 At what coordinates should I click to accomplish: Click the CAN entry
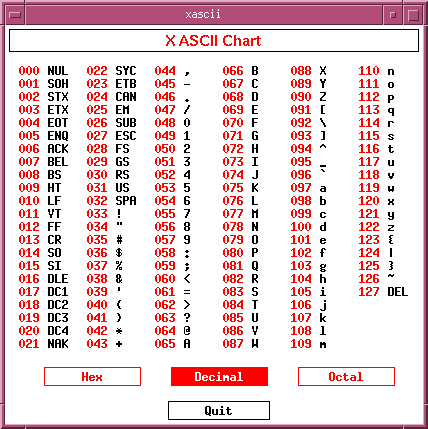[x=126, y=97]
